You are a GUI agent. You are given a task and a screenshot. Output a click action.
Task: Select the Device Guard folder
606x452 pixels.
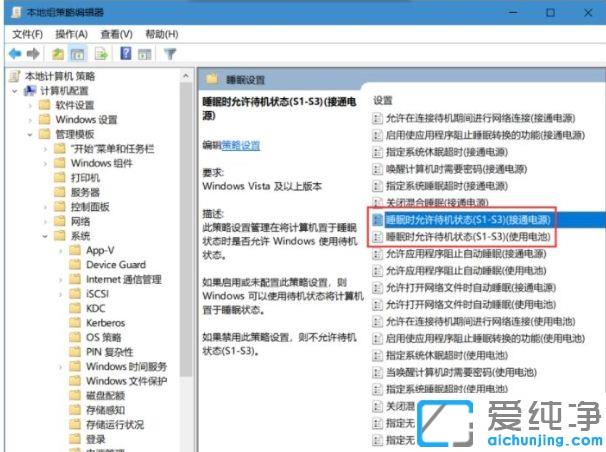[116, 265]
